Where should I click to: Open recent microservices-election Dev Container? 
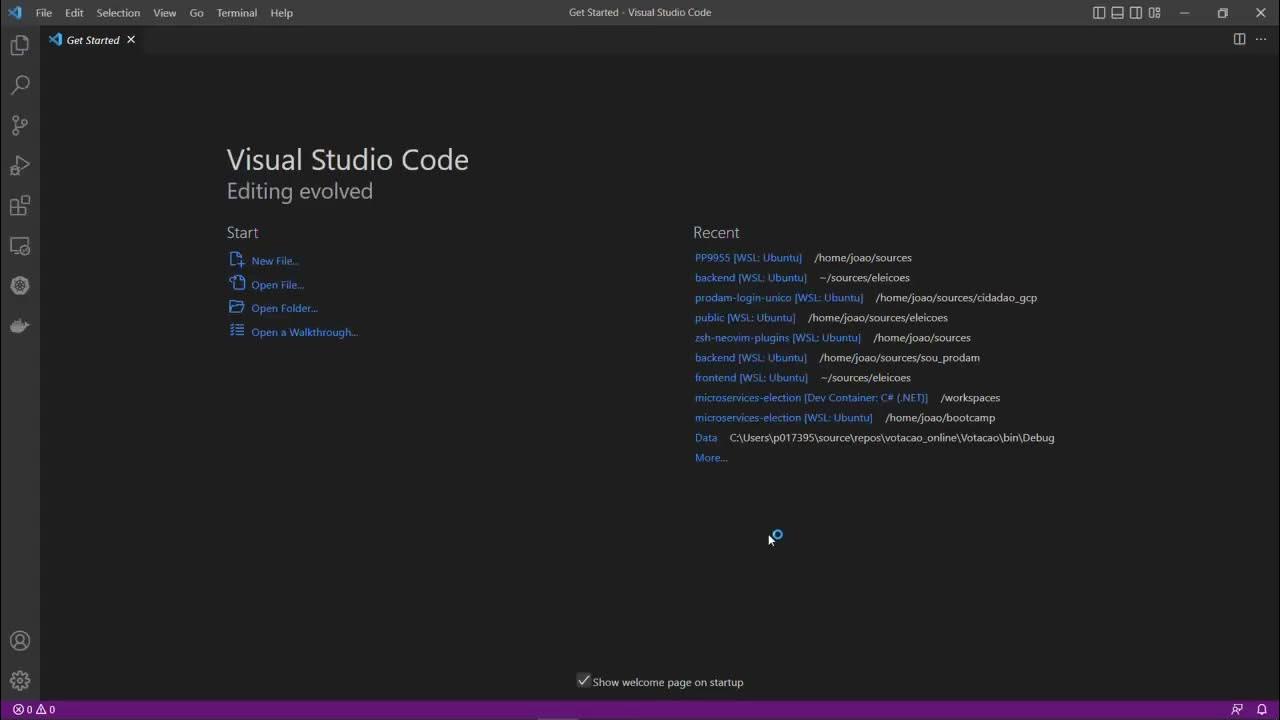click(x=811, y=398)
